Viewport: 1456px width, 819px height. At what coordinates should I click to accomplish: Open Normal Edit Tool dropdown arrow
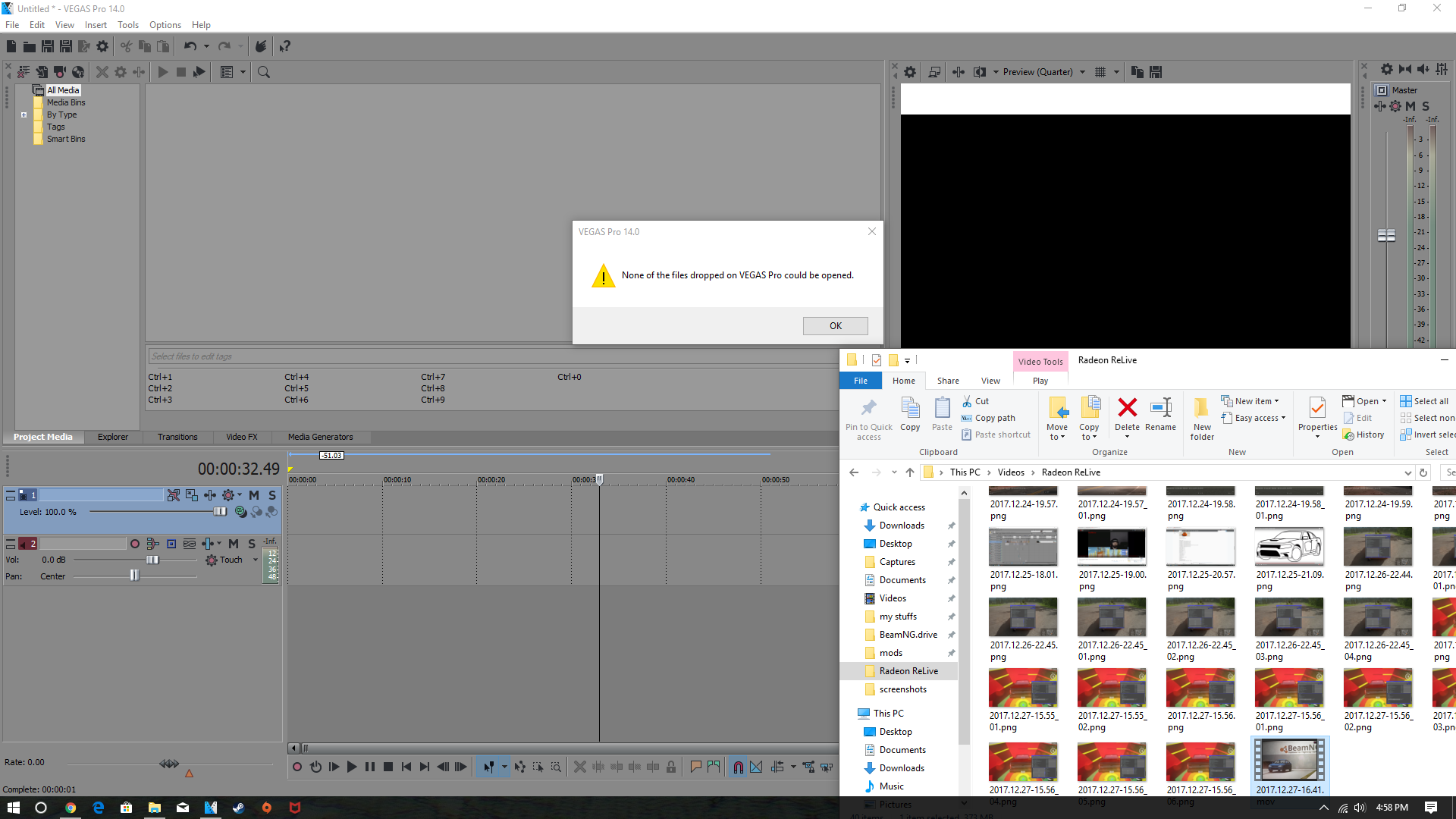click(x=504, y=767)
